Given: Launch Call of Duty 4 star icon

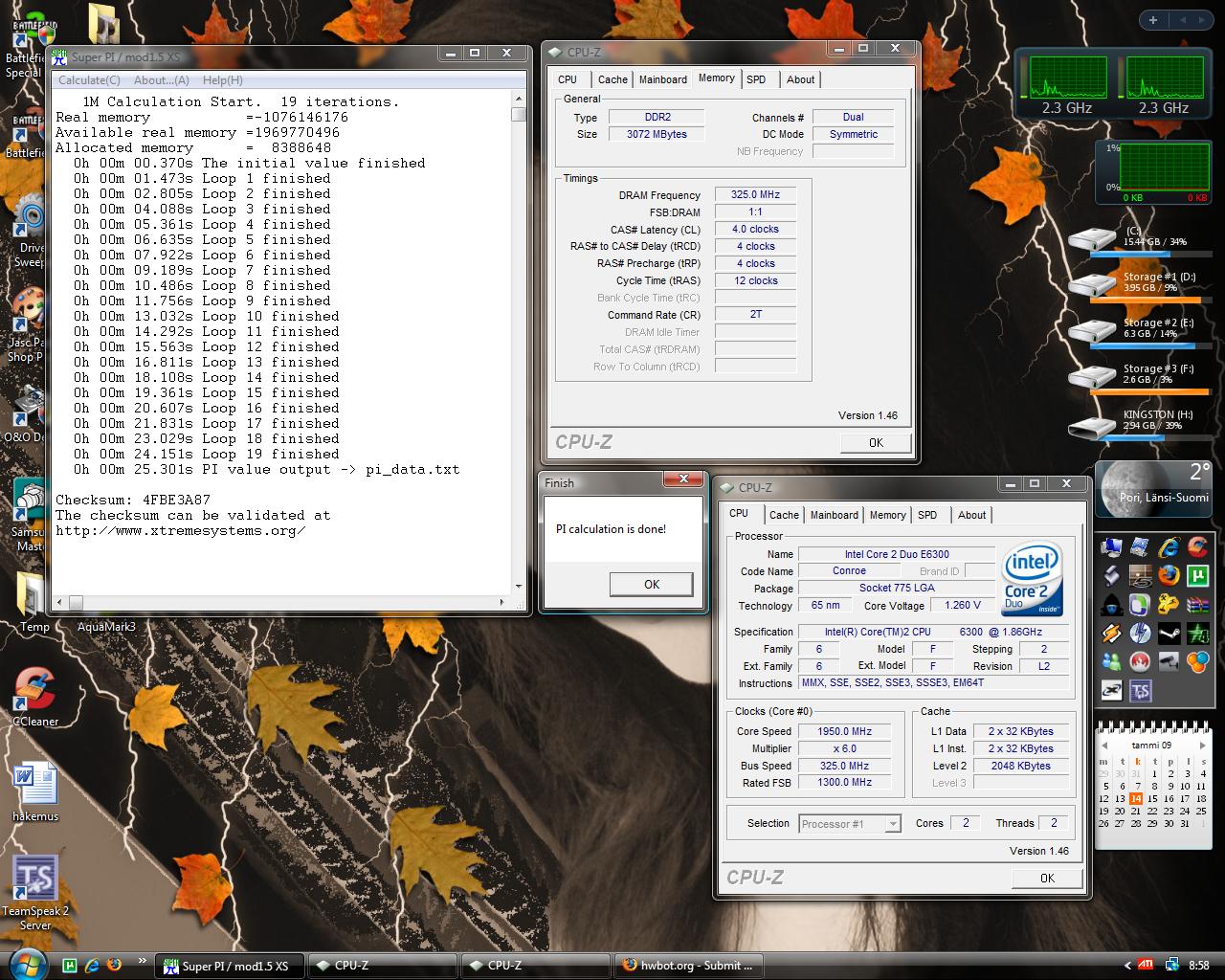Looking at the screenshot, I should click(1197, 633).
